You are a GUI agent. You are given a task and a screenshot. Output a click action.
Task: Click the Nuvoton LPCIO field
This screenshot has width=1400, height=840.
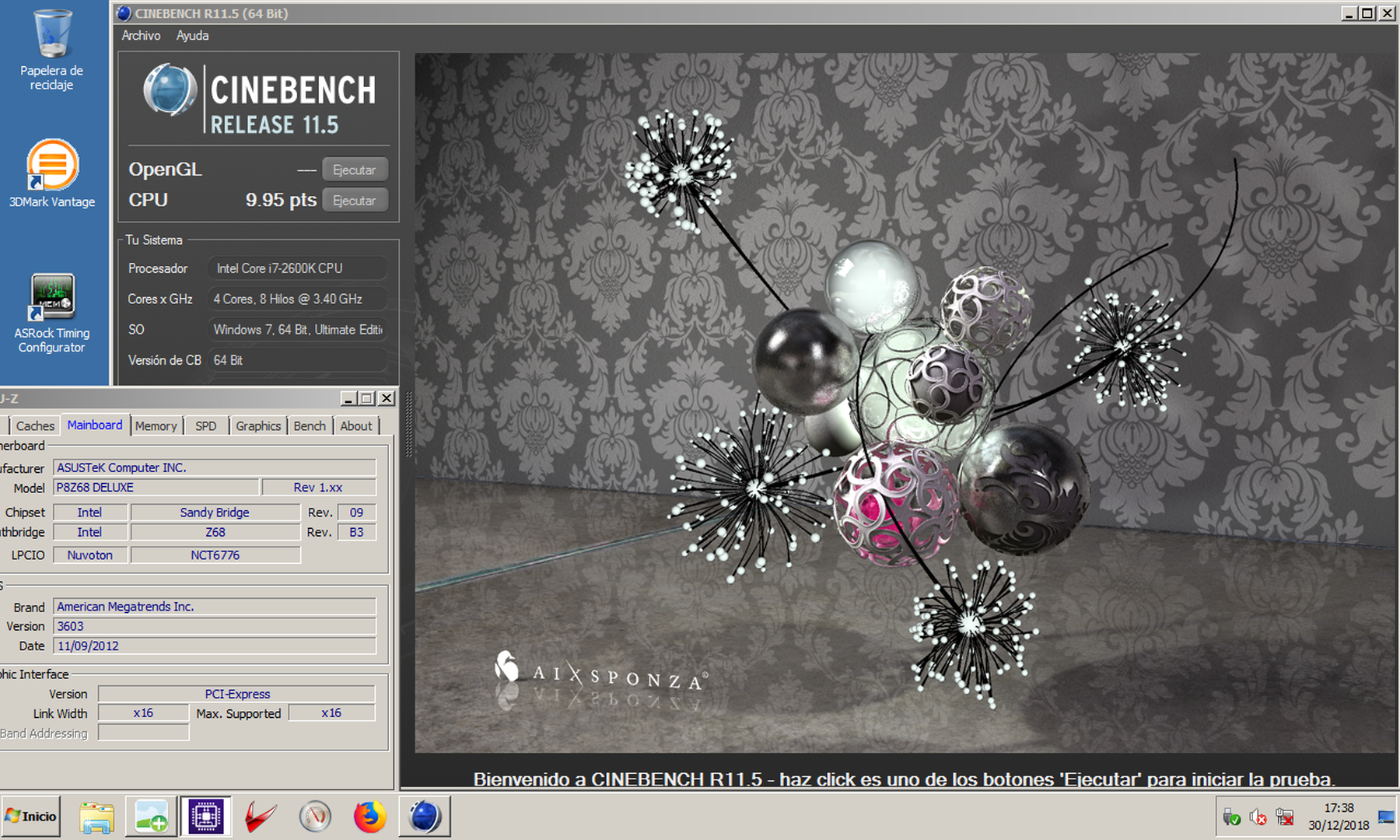pyautogui.click(x=90, y=555)
